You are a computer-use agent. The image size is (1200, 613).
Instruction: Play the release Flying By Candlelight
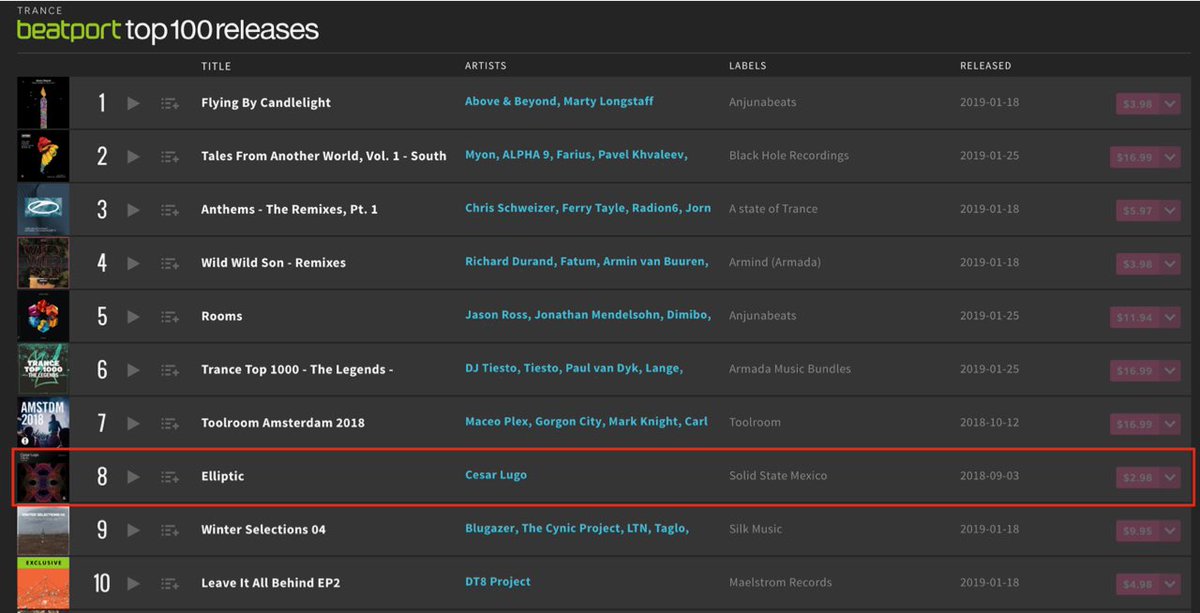(134, 103)
